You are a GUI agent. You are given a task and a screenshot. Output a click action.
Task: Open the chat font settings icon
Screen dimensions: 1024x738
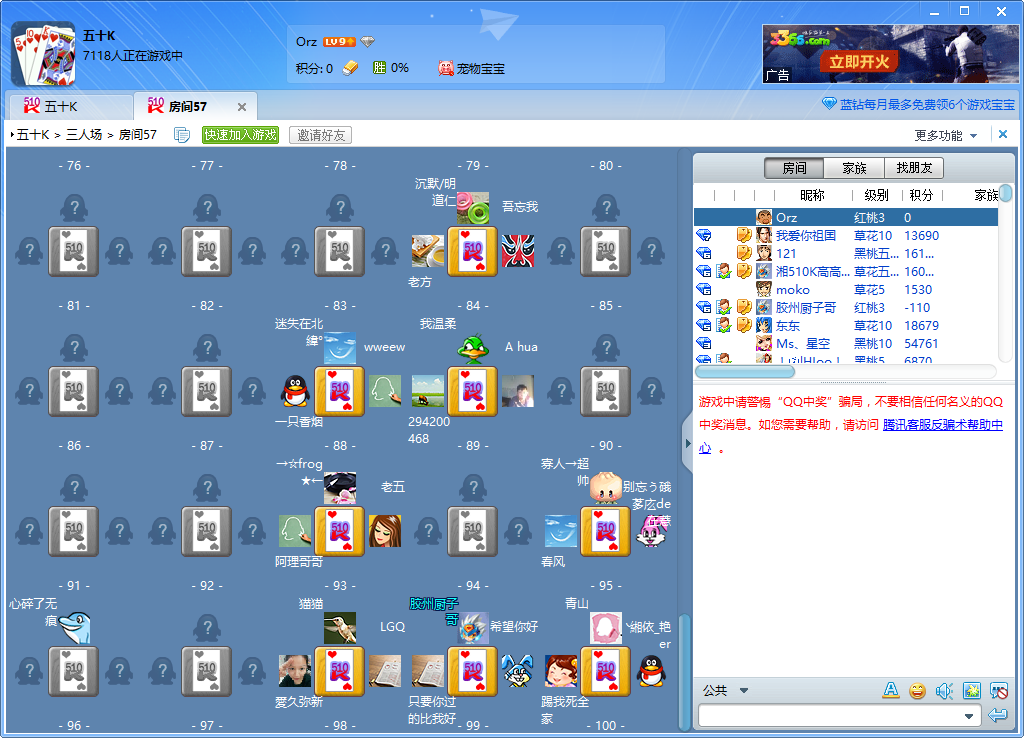891,691
